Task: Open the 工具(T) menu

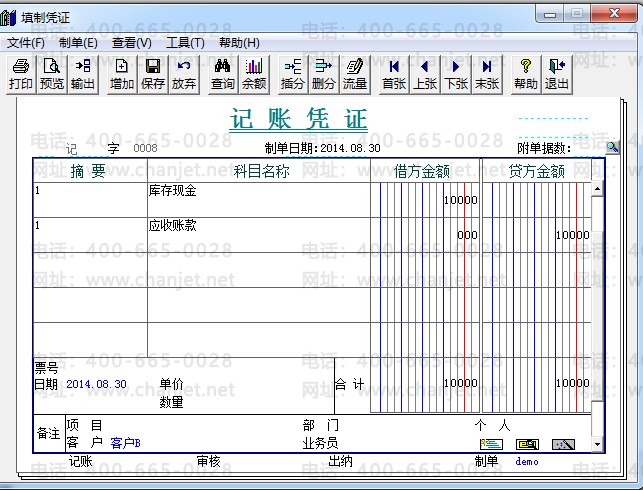Action: pos(185,43)
